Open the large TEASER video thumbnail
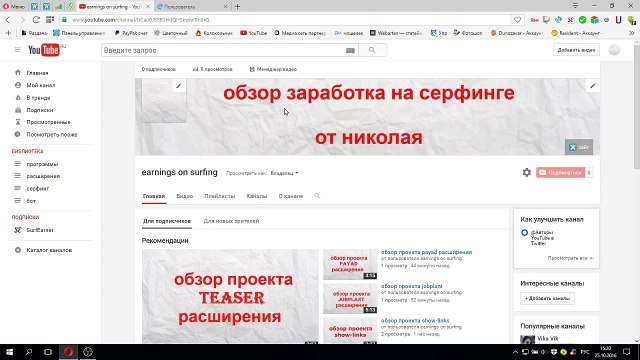The width and height of the screenshot is (640, 360). (230, 296)
